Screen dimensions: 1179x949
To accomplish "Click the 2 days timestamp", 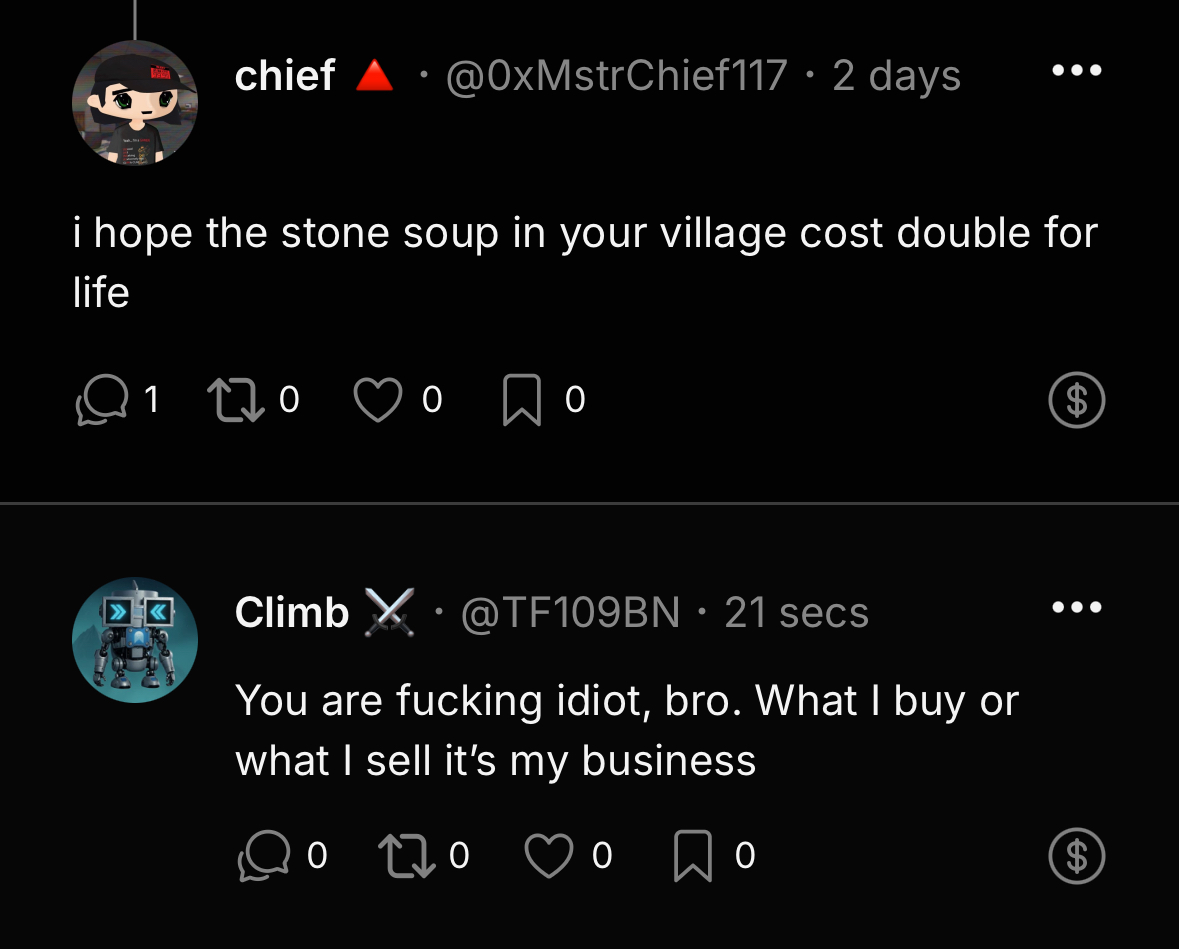I will click(x=896, y=76).
